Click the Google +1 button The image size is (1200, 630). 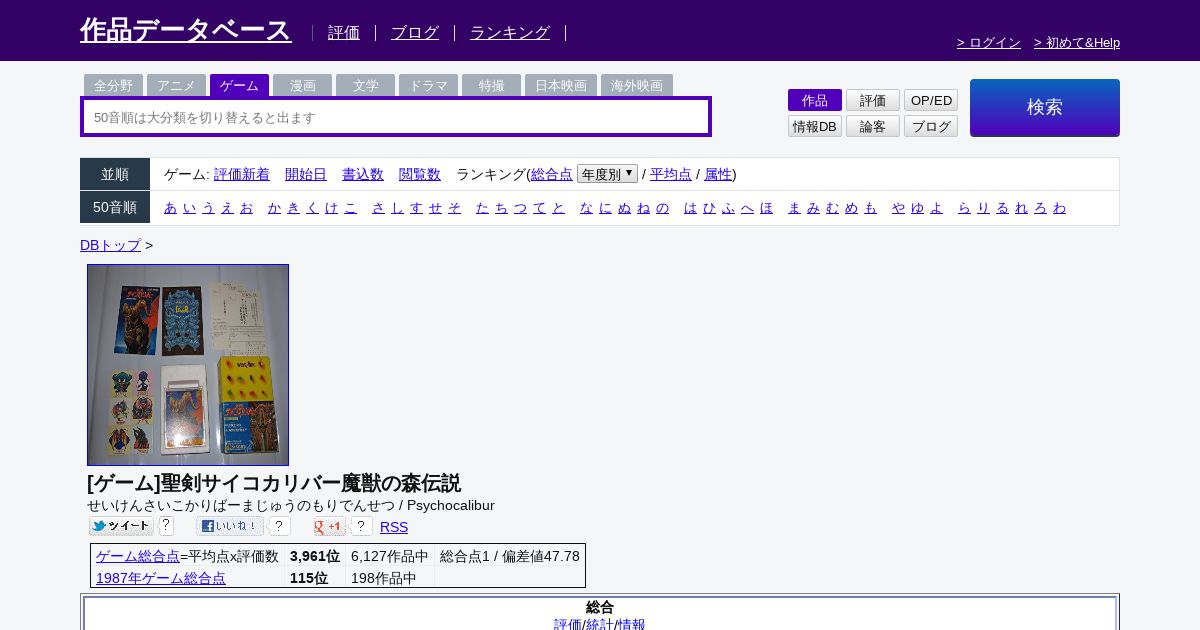point(329,526)
